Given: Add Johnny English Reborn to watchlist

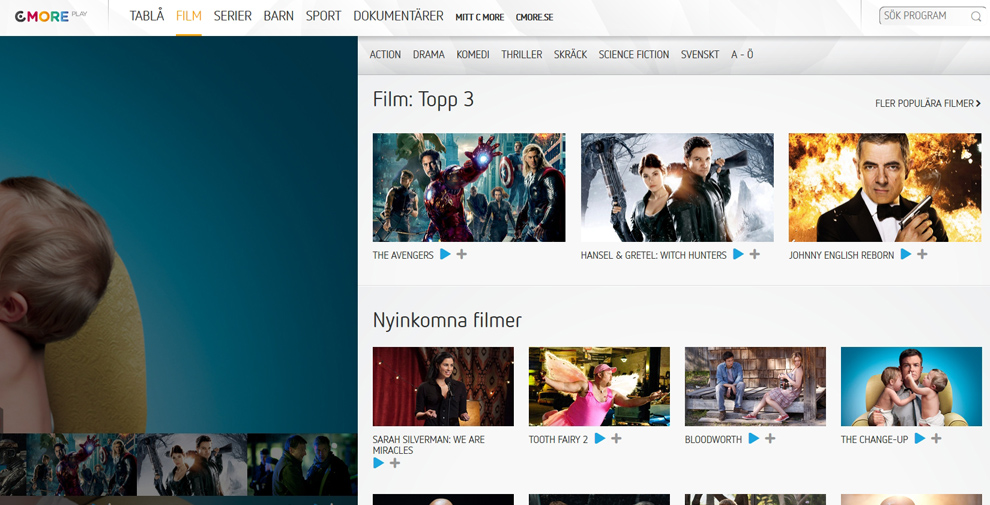Looking at the screenshot, I should click(922, 255).
